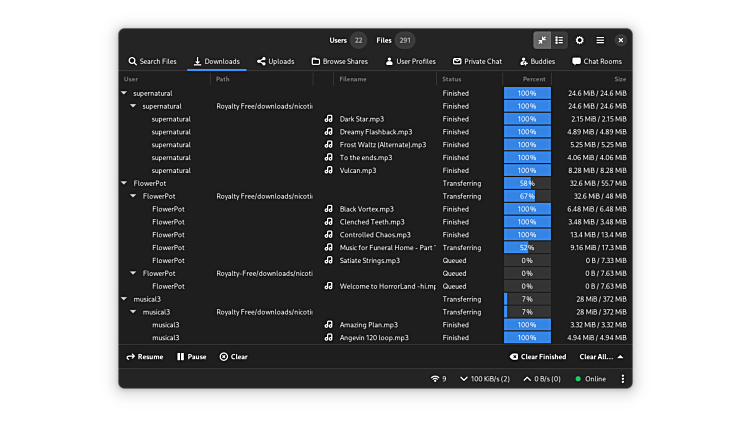Viewport: 752px width, 423px height.
Task: Open preferences with the gear icon
Action: 580,40
